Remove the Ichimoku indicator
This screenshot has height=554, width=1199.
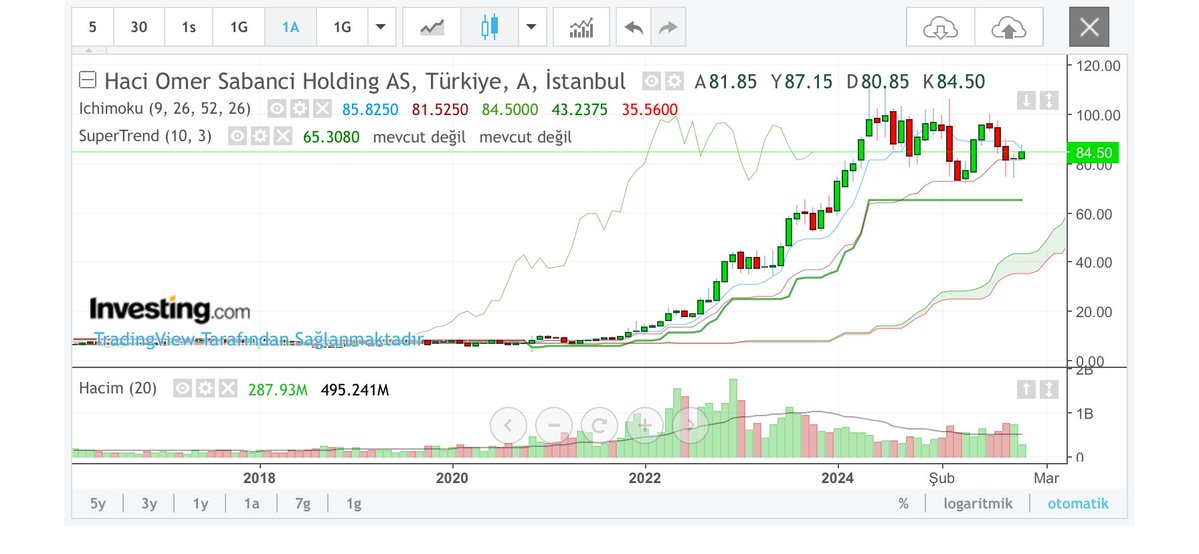click(323, 109)
